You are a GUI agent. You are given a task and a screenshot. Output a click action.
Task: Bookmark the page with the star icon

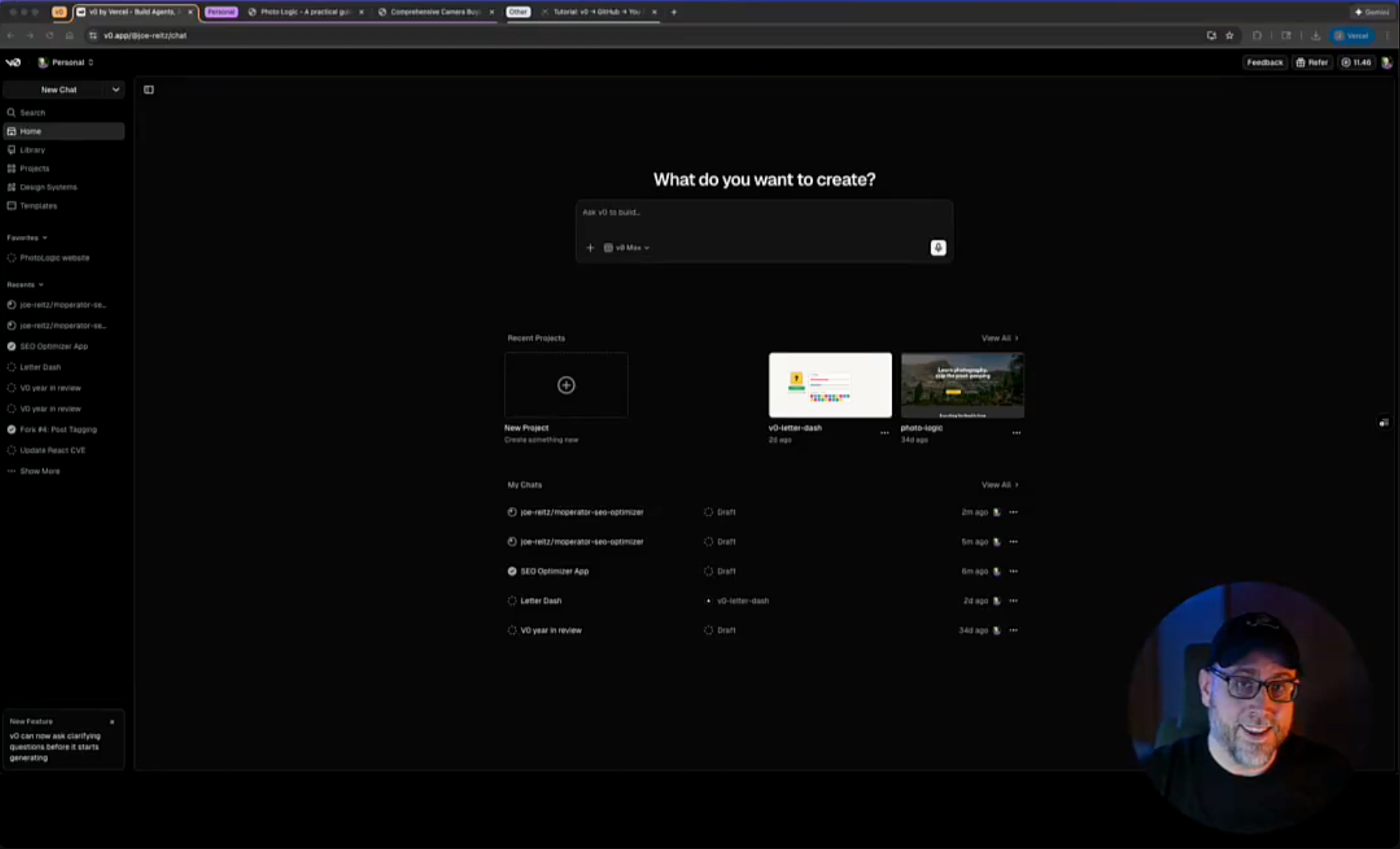(1230, 36)
